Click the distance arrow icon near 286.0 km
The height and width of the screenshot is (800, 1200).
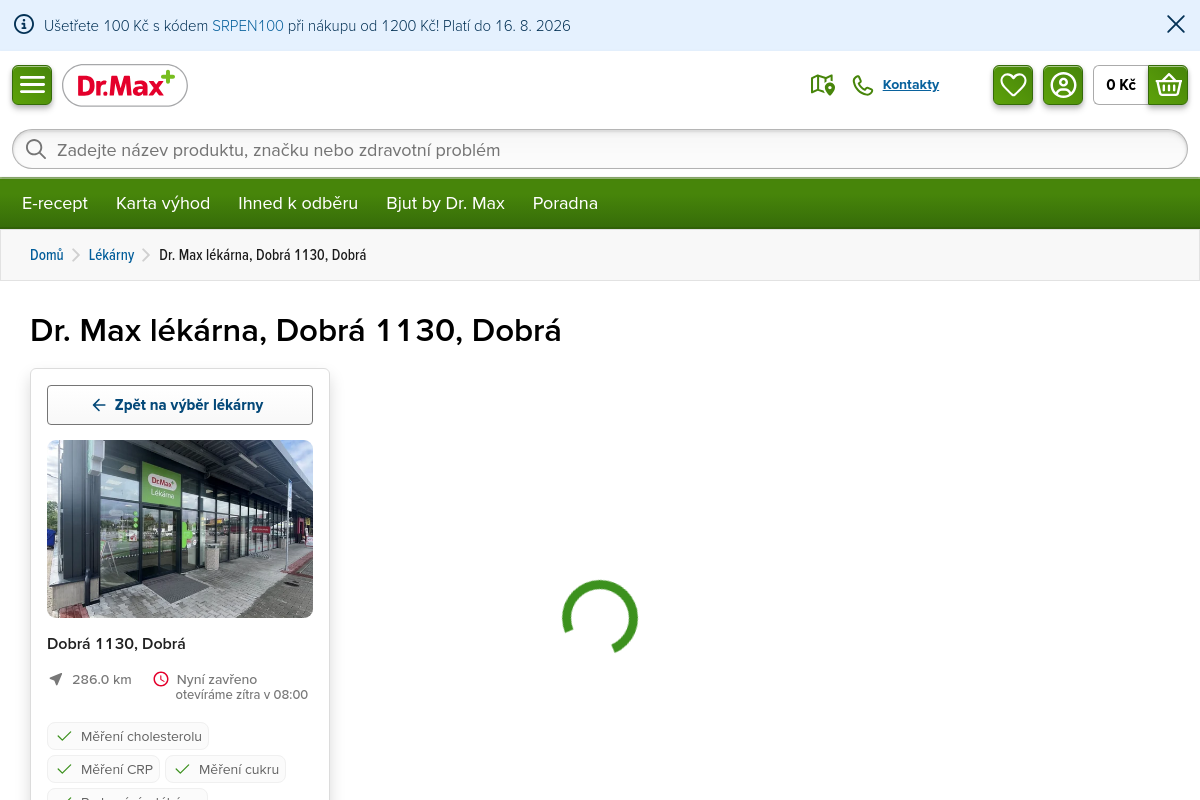click(56, 679)
